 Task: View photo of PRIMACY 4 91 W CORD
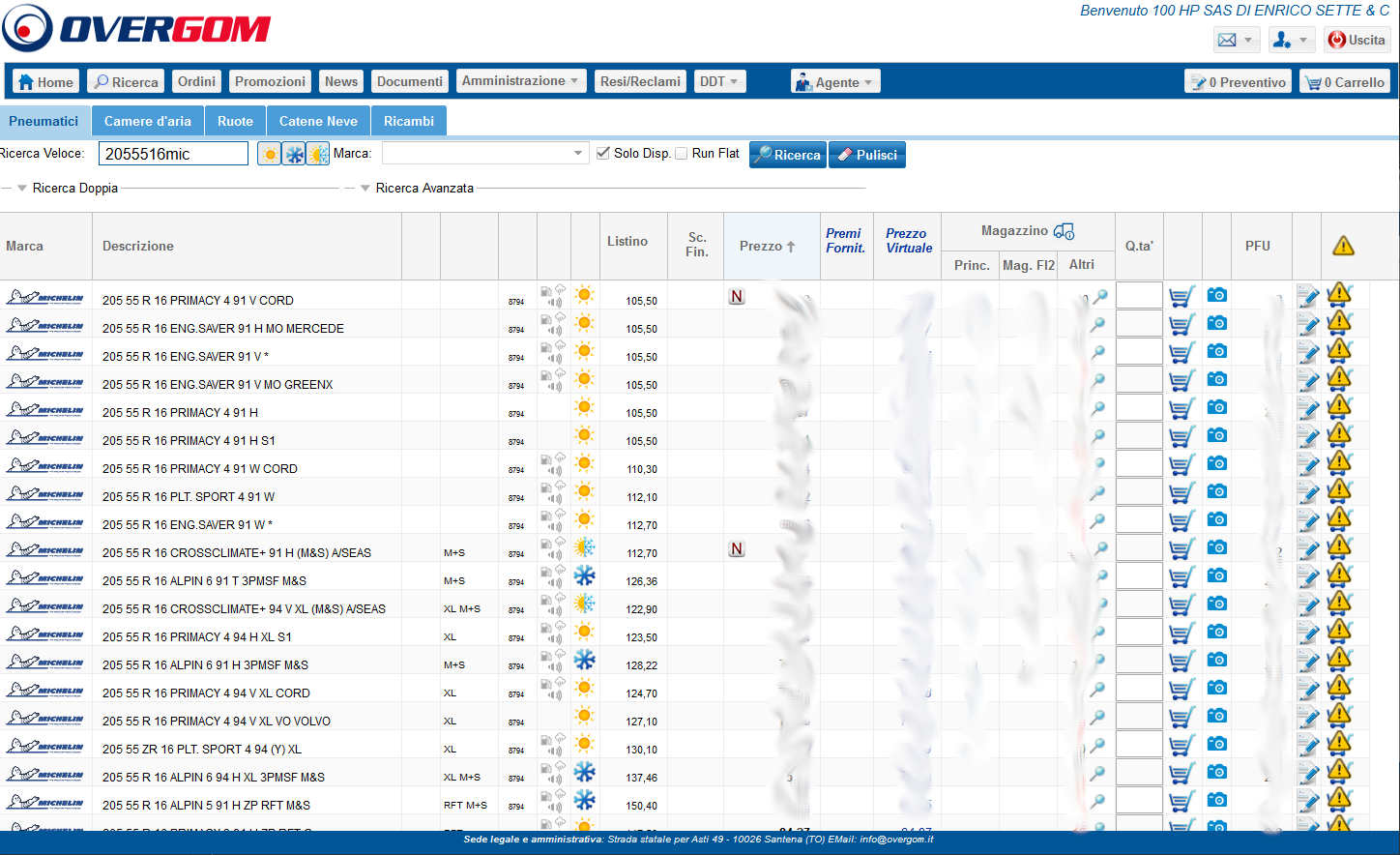pos(1217,462)
